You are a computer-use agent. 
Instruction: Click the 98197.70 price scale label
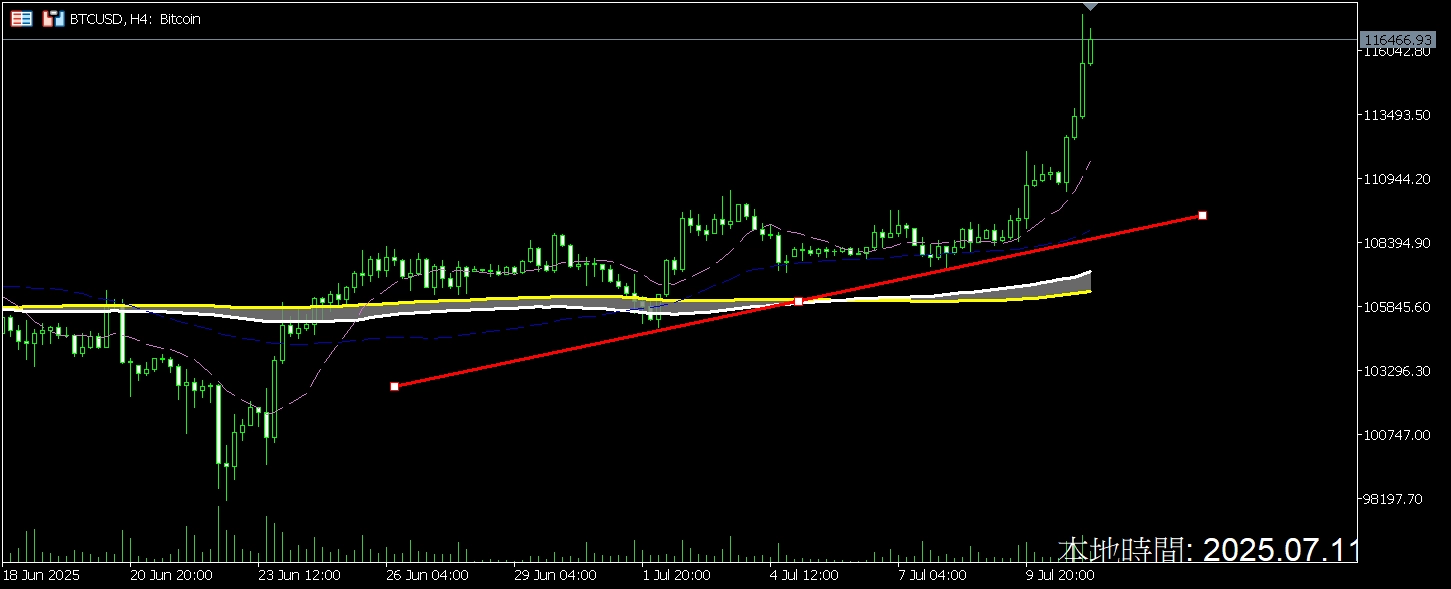click(1394, 499)
